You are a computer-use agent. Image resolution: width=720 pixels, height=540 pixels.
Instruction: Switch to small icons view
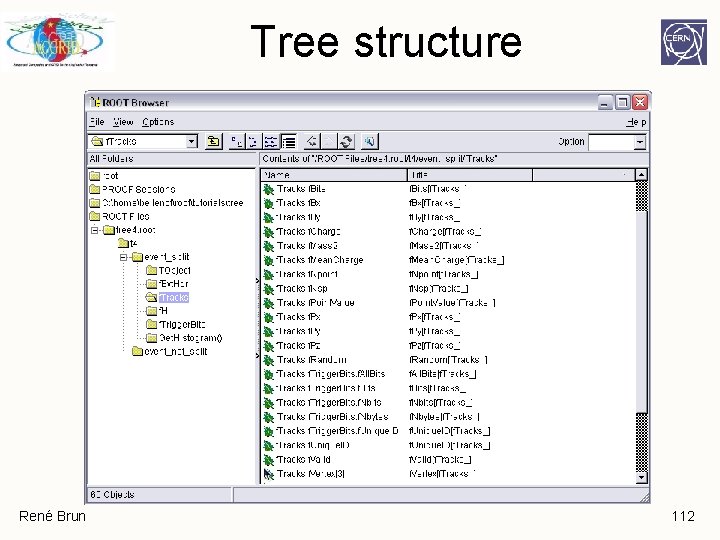pyautogui.click(x=253, y=141)
